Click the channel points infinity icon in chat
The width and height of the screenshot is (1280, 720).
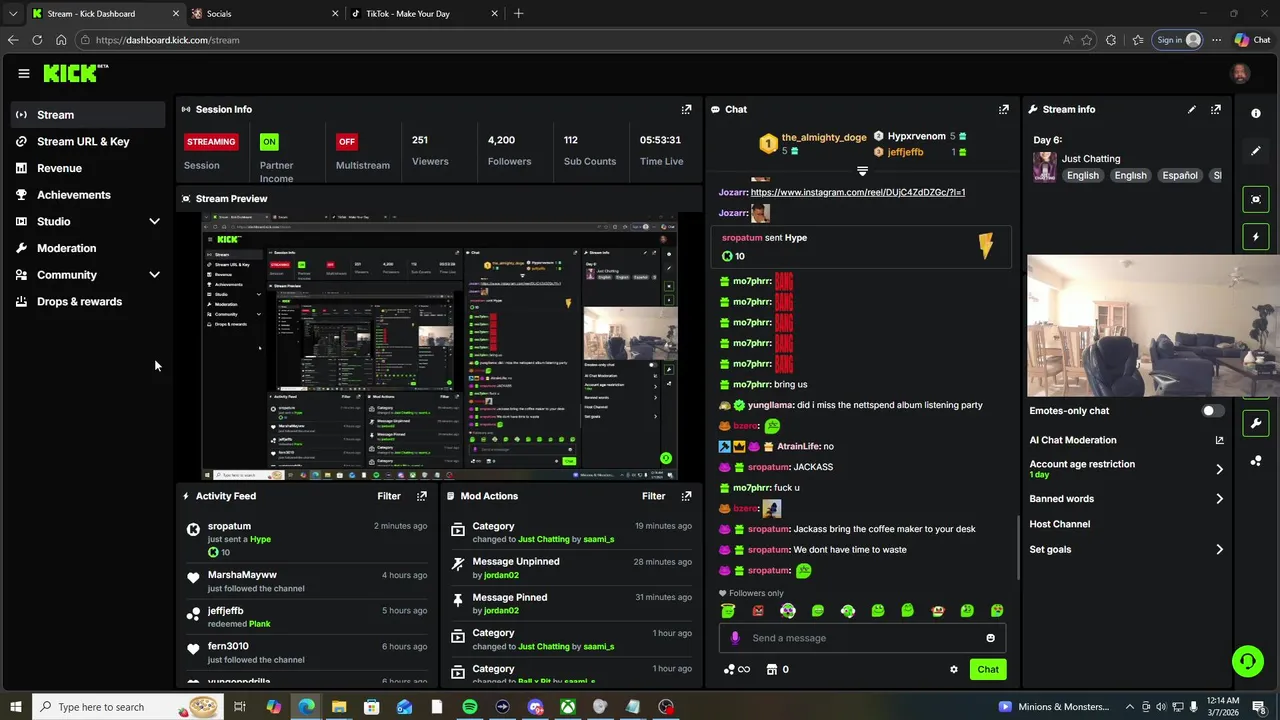(x=736, y=670)
